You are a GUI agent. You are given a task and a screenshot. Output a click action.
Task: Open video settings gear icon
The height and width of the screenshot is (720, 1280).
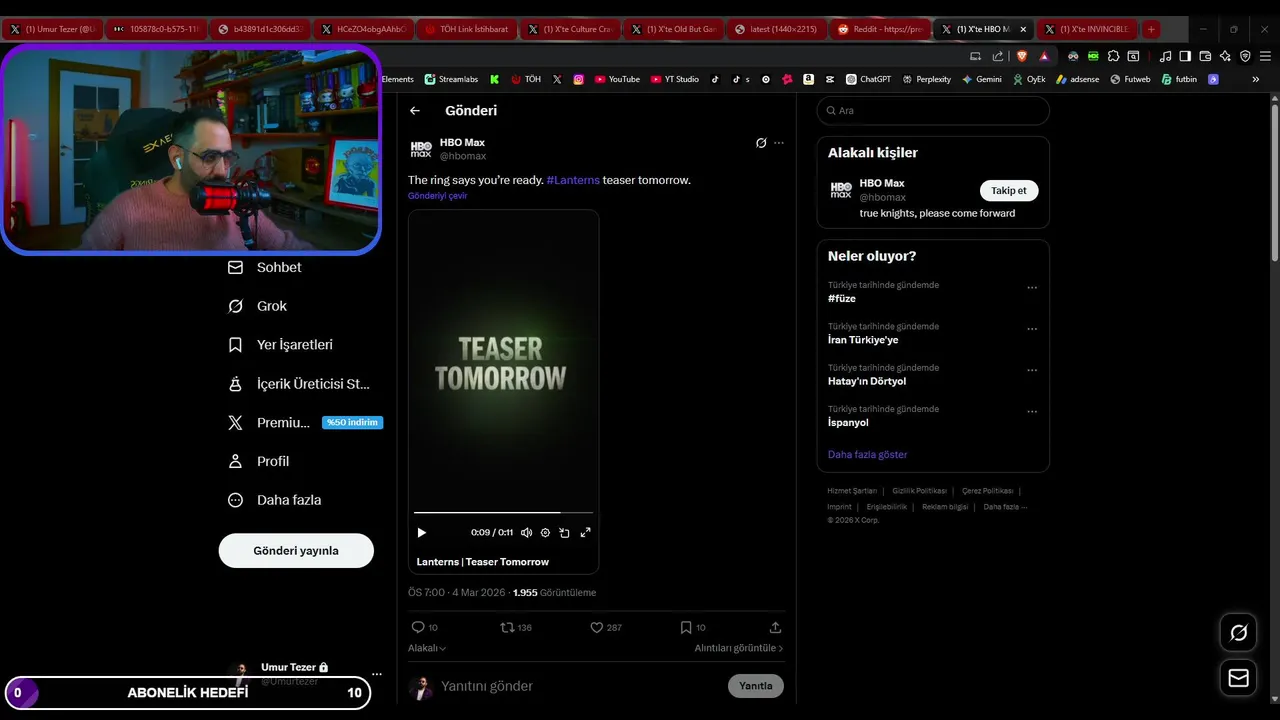click(545, 533)
